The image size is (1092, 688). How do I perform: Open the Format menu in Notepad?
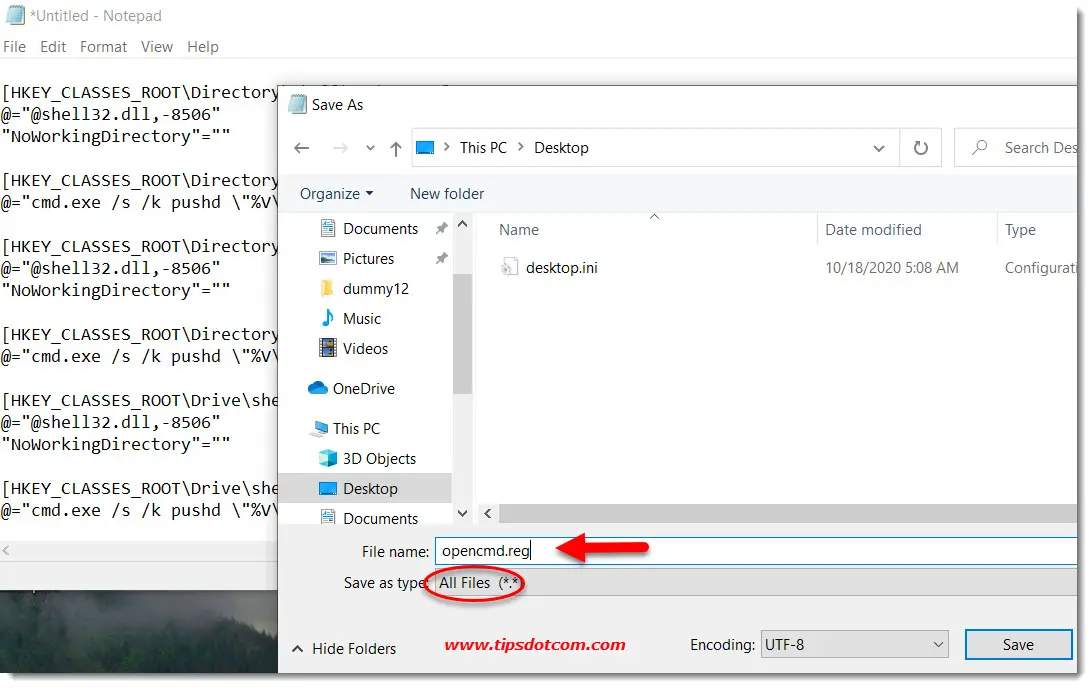(103, 46)
